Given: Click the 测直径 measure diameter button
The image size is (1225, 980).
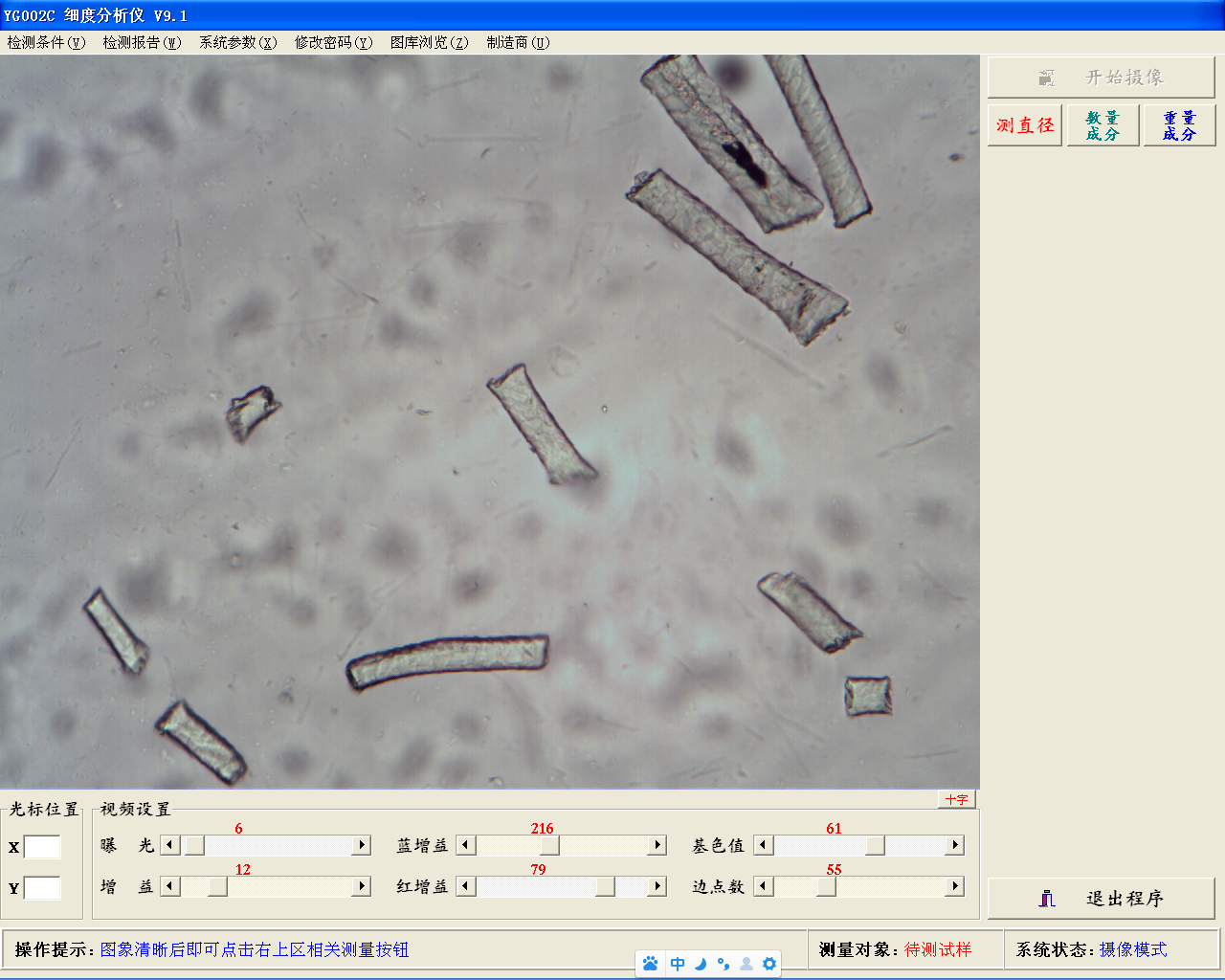Looking at the screenshot, I should coord(1025,125).
